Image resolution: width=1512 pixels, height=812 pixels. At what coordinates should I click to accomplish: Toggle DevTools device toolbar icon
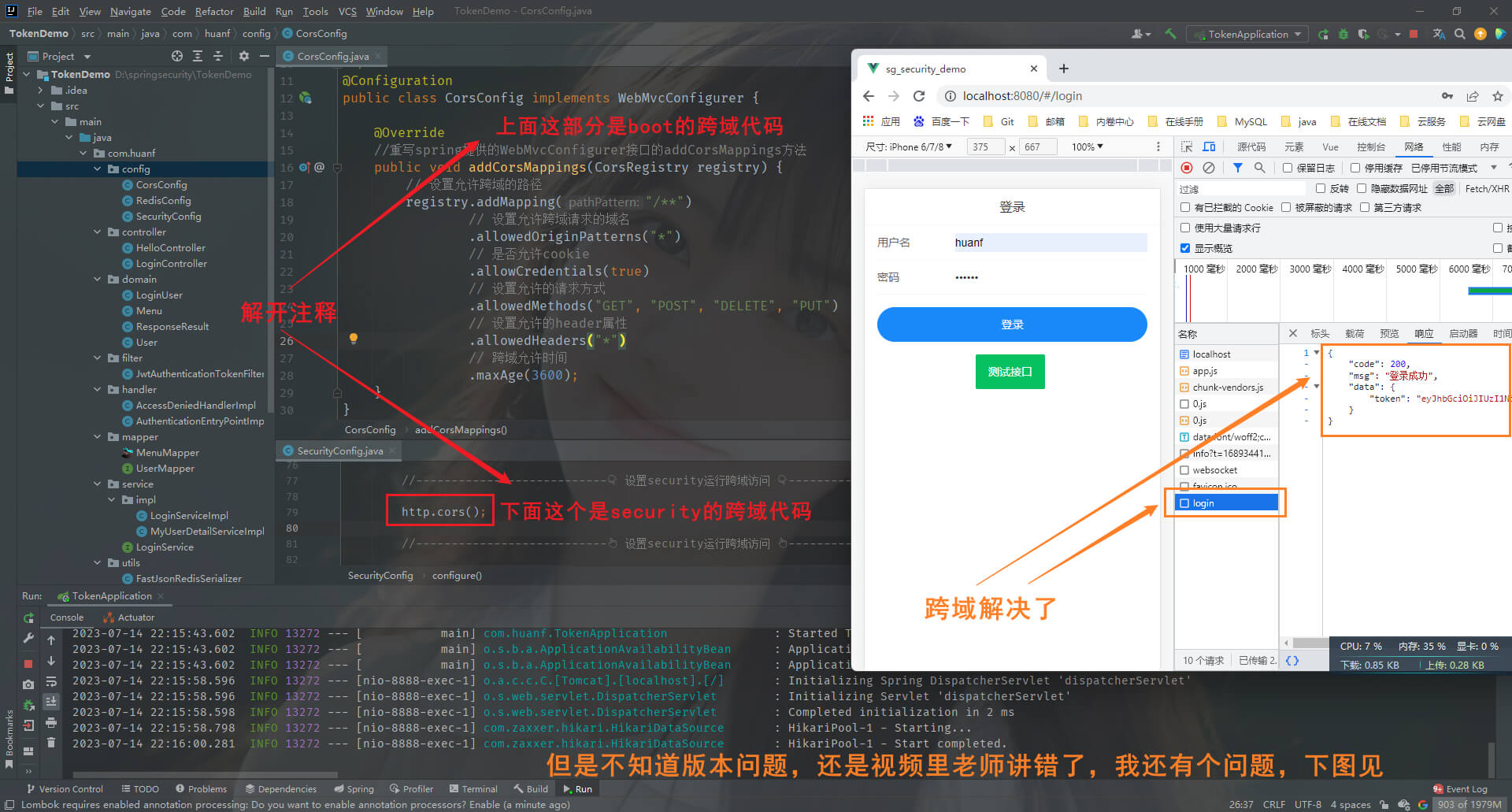1209,146
